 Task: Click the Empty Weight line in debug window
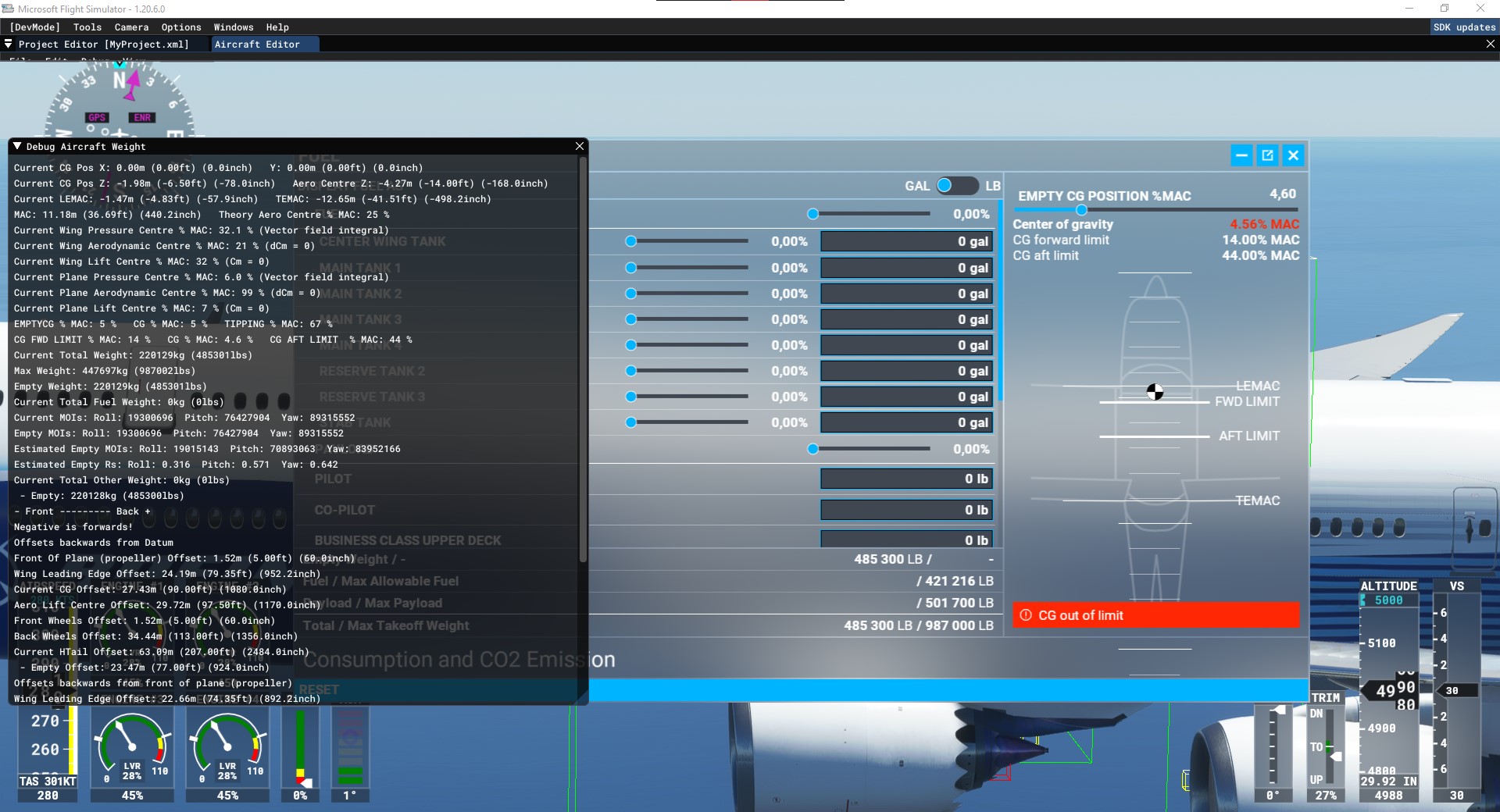click(x=110, y=386)
